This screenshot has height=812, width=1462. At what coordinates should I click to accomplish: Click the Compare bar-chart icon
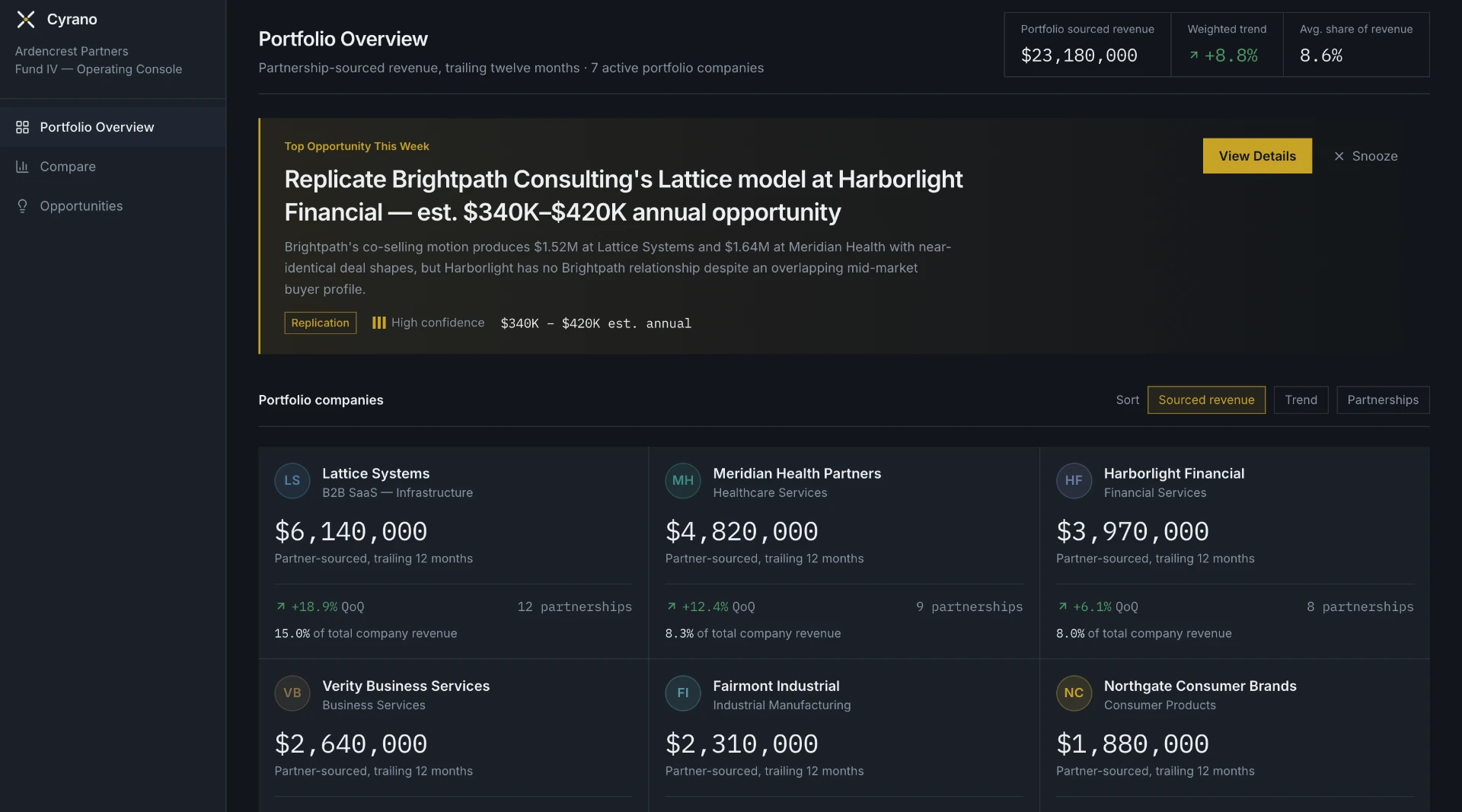(x=22, y=167)
